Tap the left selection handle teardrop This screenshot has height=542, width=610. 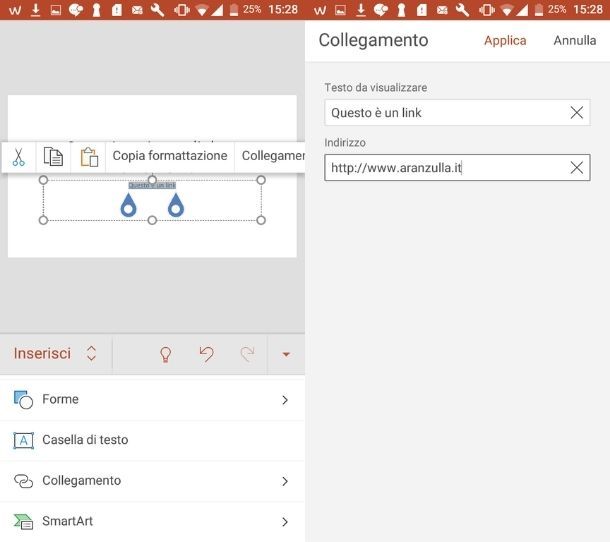128,205
